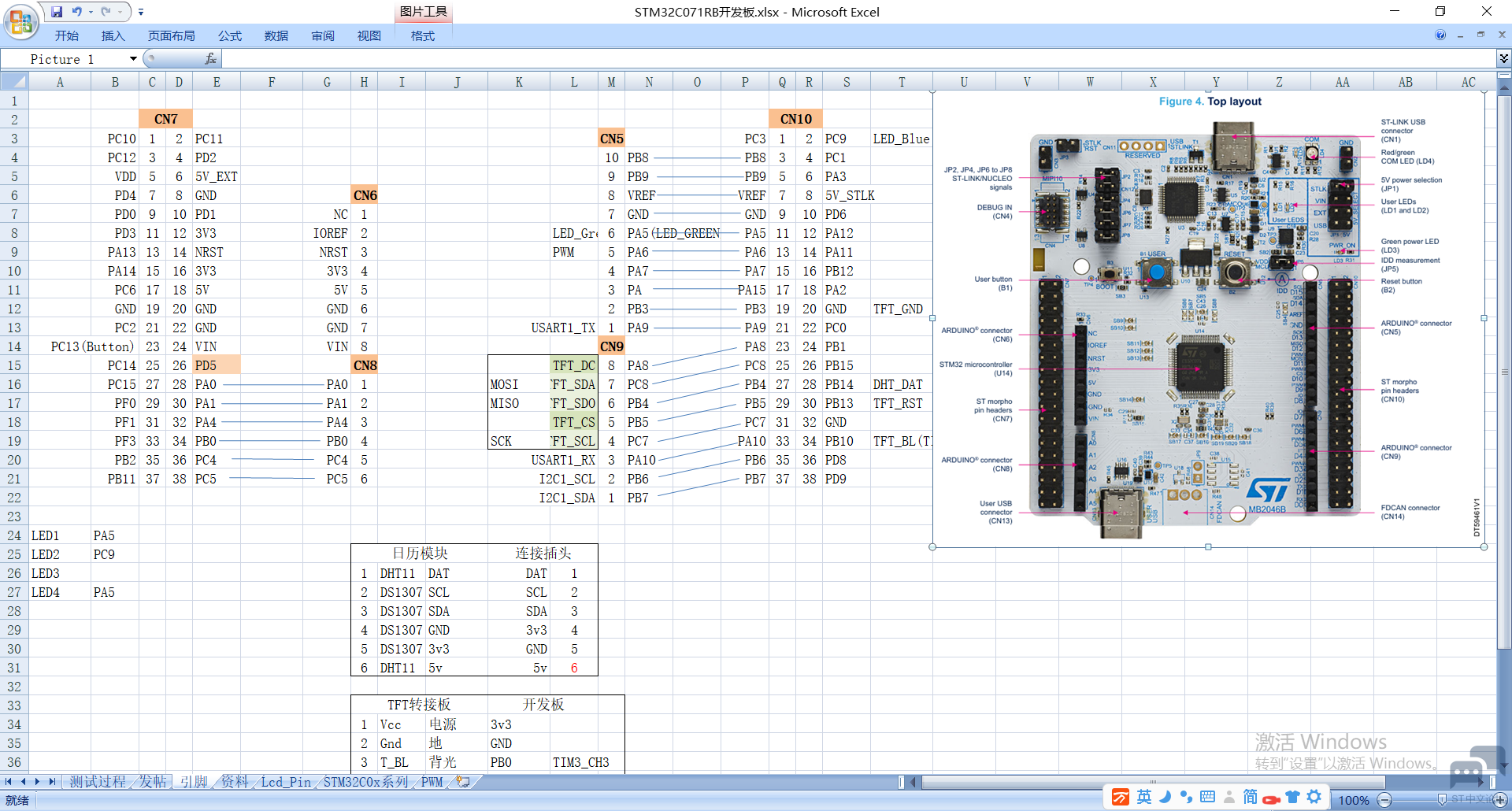The image size is (1512, 811).
Task: Click the horizontal scrollbar thumb
Action: pos(1153,782)
